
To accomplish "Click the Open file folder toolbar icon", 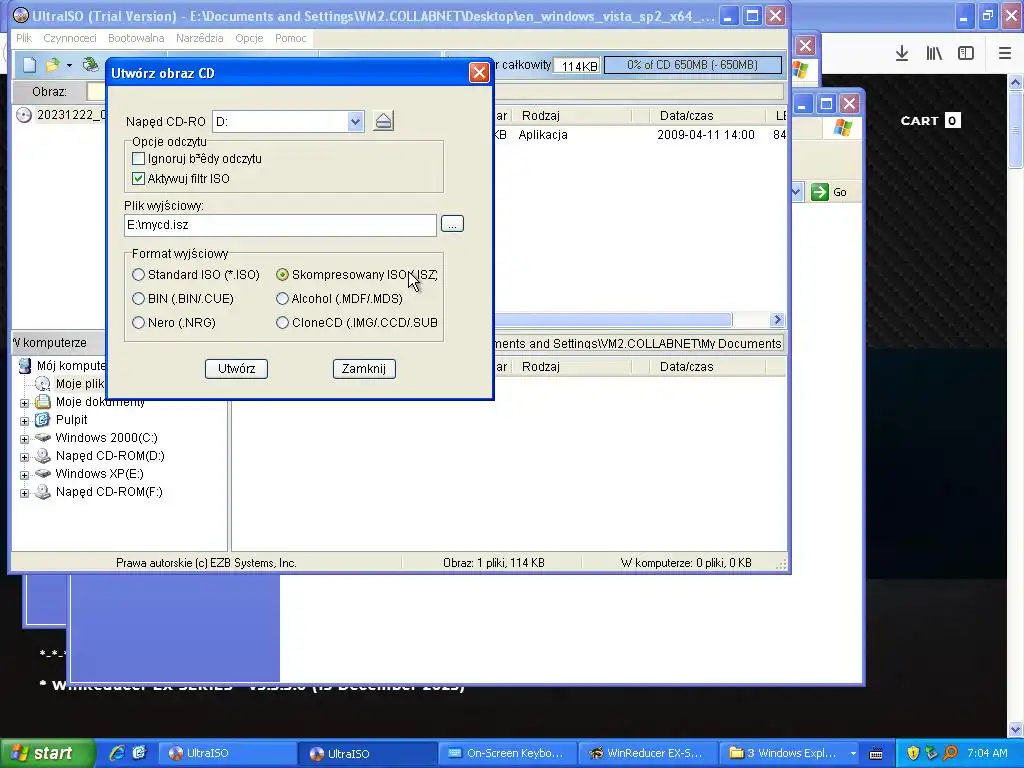I will click(52, 65).
